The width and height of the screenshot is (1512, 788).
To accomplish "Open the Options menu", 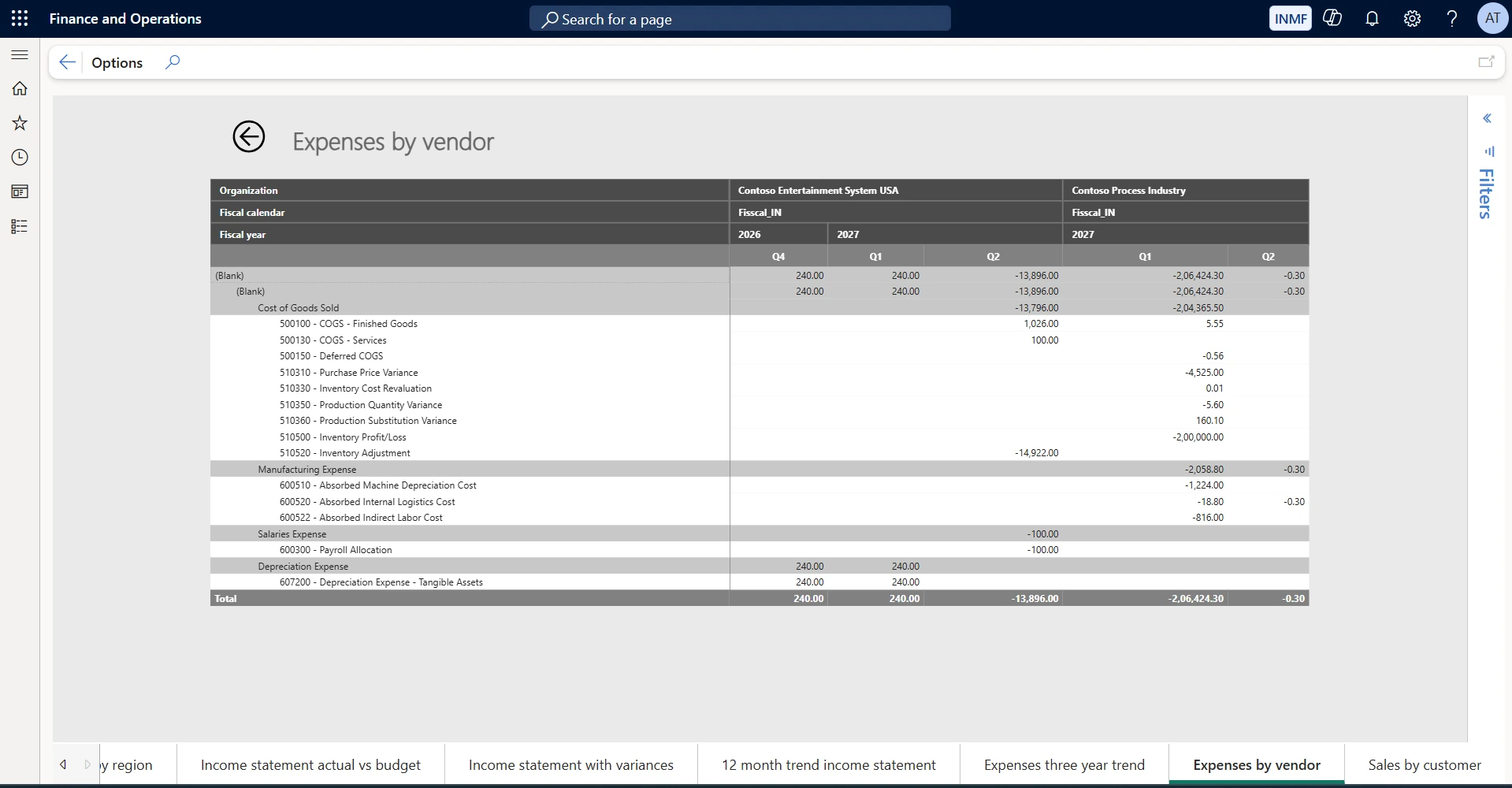I will 117,62.
